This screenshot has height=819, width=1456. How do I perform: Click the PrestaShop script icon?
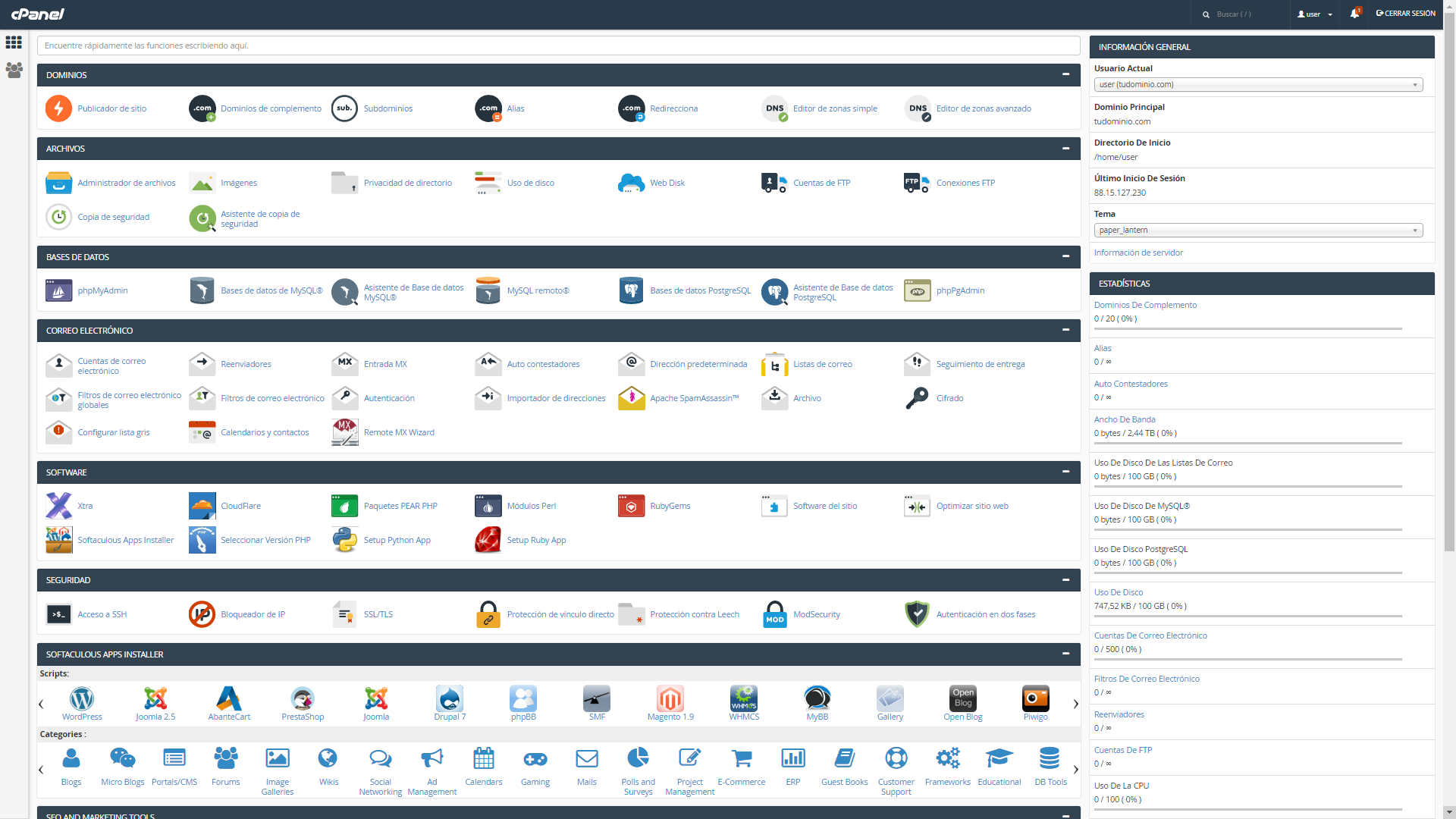click(x=303, y=698)
